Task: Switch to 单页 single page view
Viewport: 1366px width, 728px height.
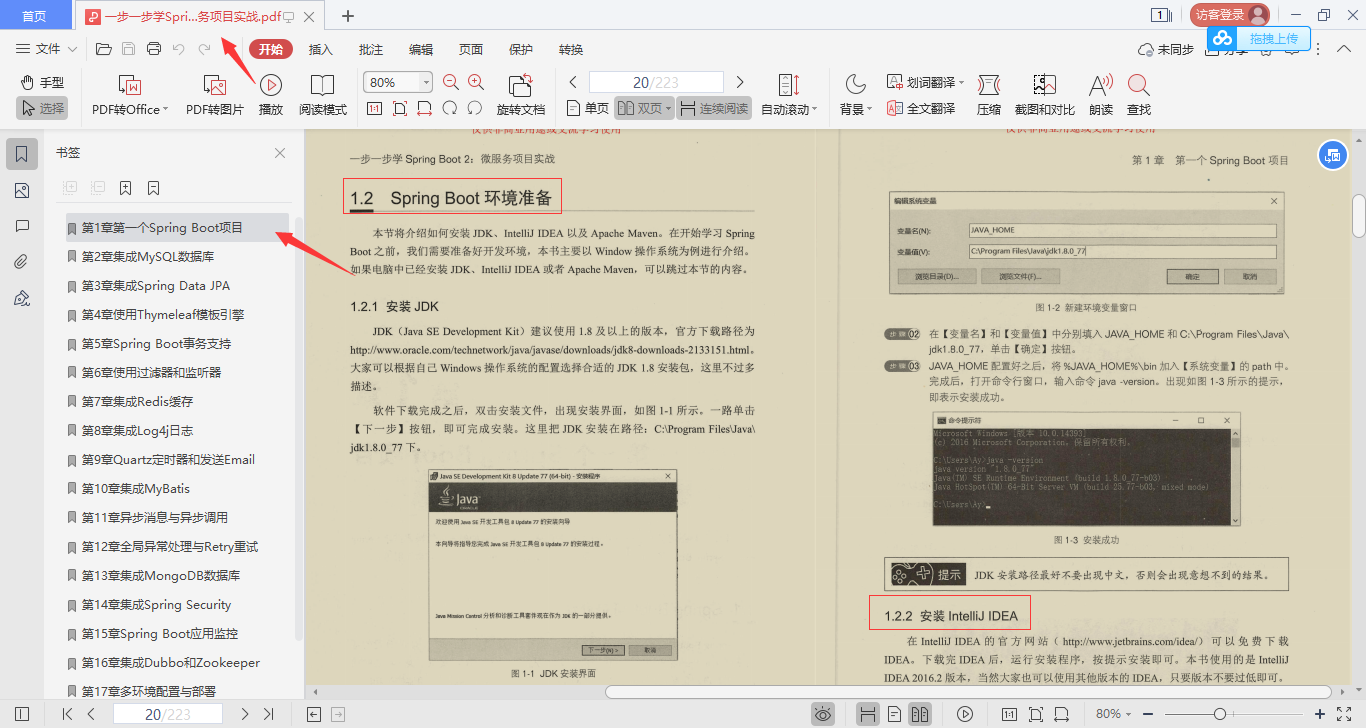Action: 587,108
